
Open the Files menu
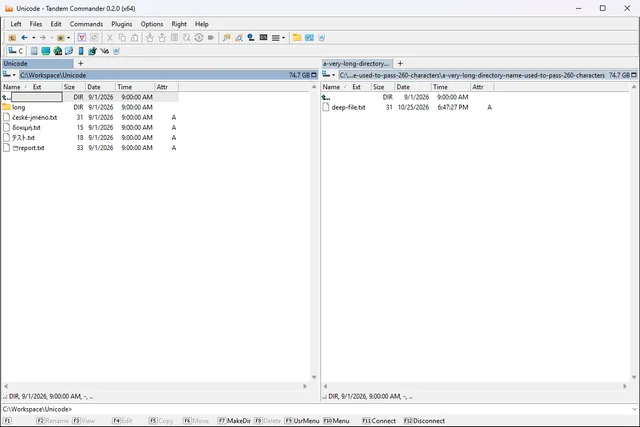pos(36,24)
